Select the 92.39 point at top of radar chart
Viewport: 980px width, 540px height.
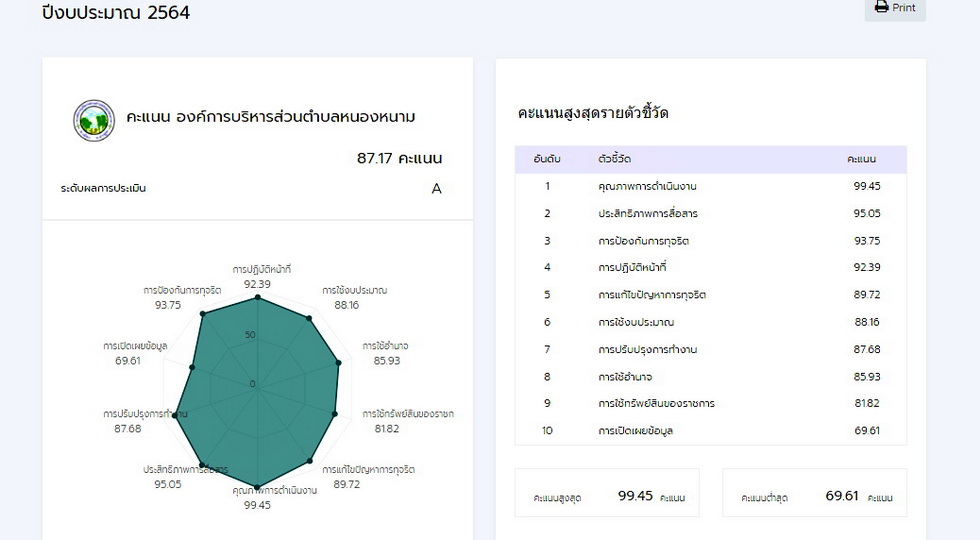tap(258, 299)
